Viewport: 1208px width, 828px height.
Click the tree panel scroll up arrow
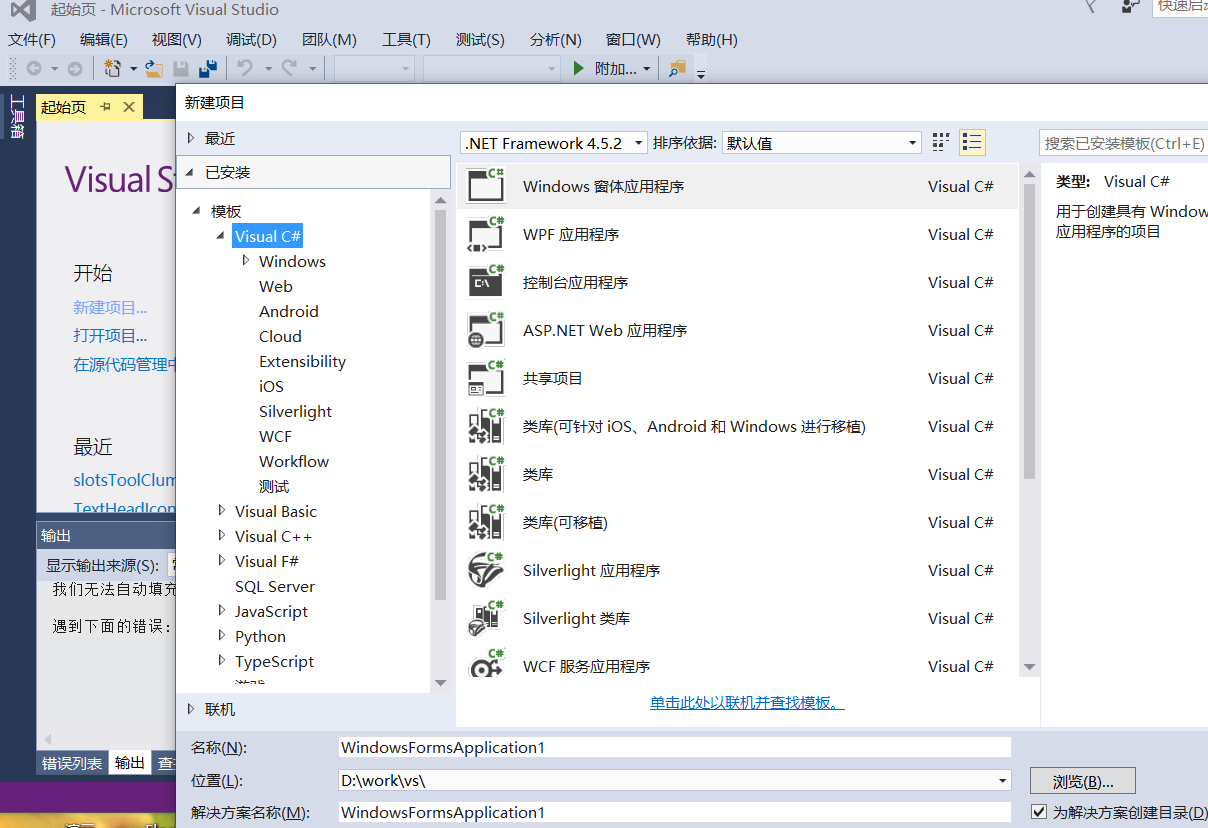(441, 200)
